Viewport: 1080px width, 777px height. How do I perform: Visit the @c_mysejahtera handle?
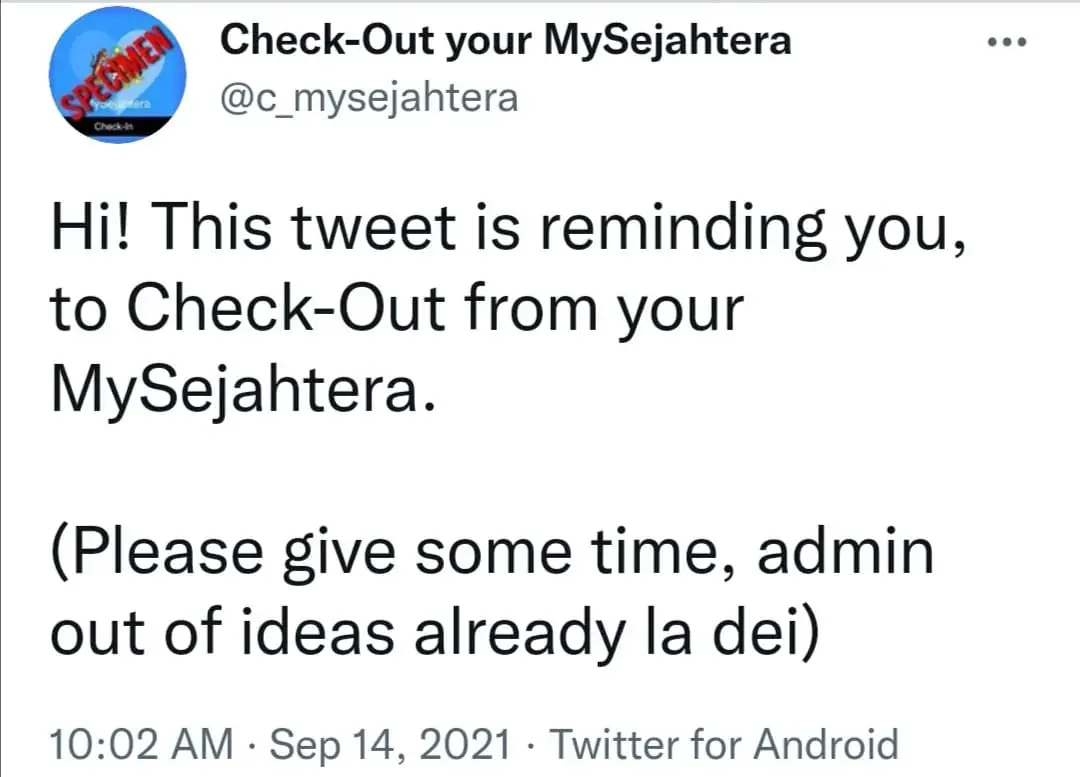pos(369,98)
